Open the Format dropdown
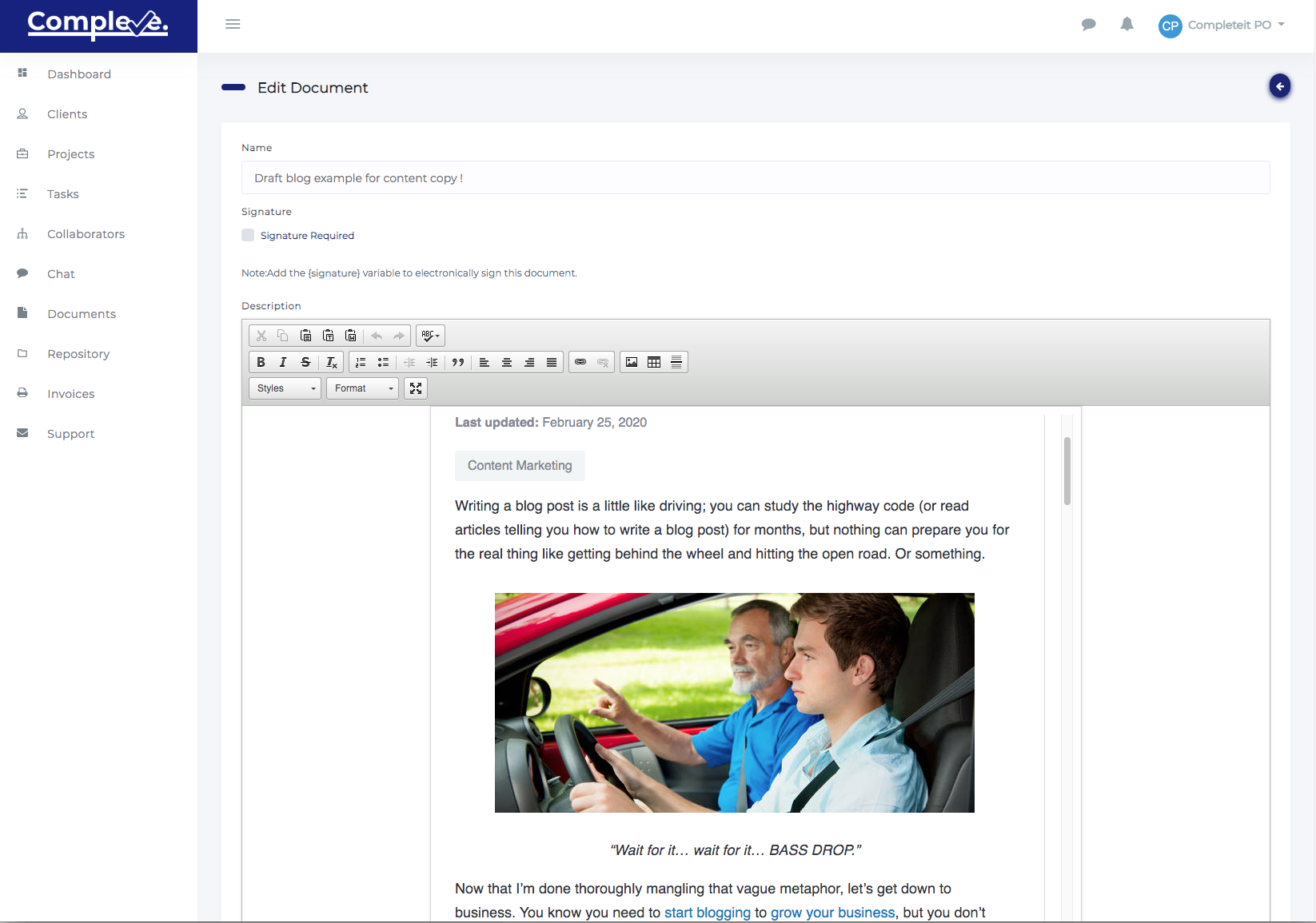The width and height of the screenshot is (1316, 923). click(x=363, y=388)
